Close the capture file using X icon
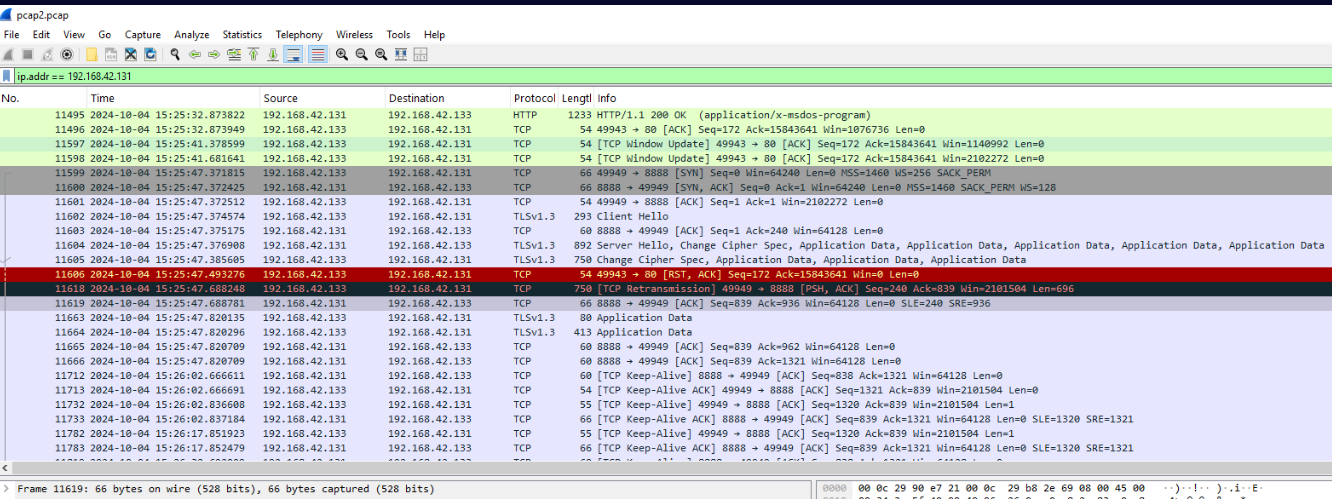 (130, 54)
